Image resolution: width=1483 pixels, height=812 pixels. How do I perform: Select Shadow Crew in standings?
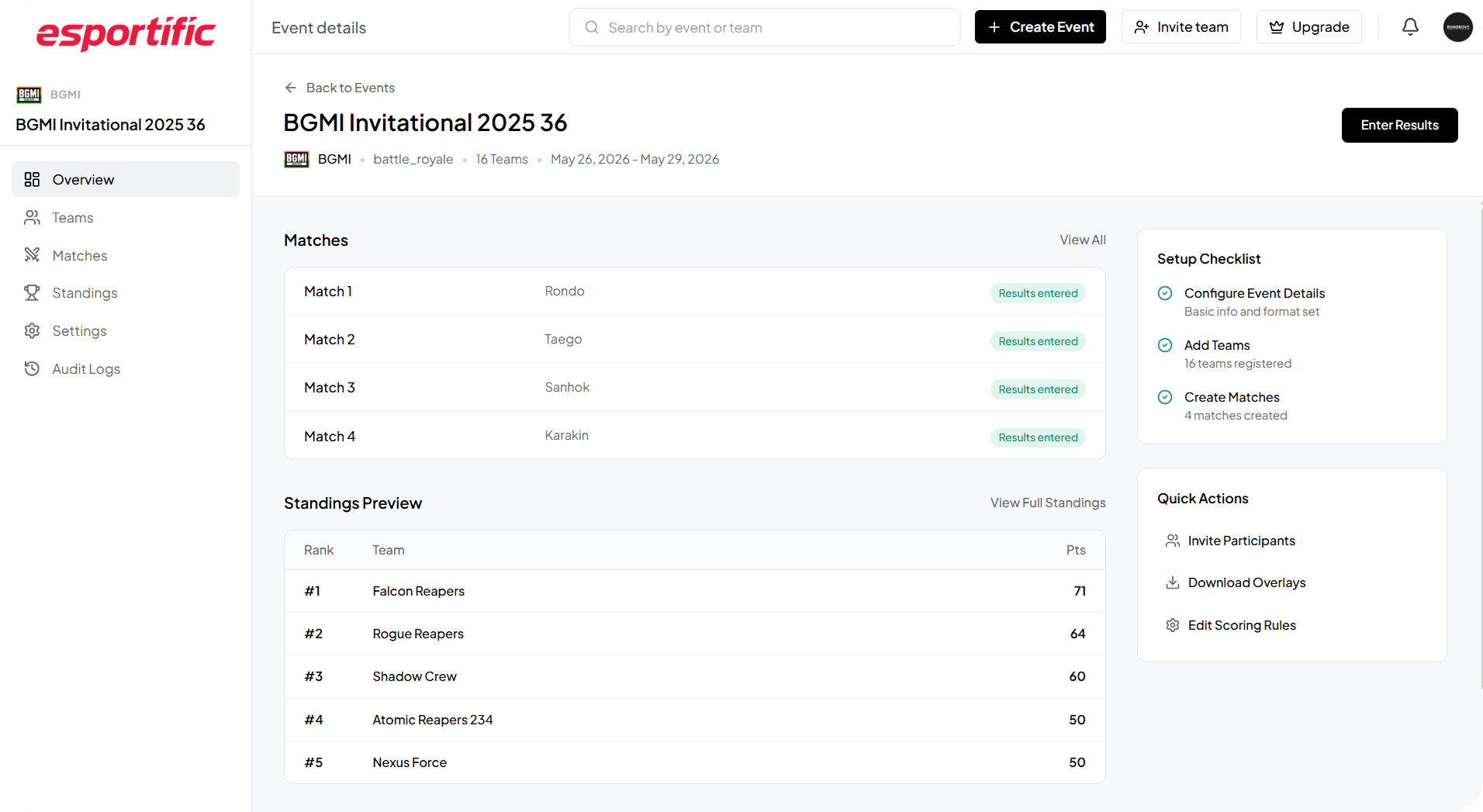(695, 676)
